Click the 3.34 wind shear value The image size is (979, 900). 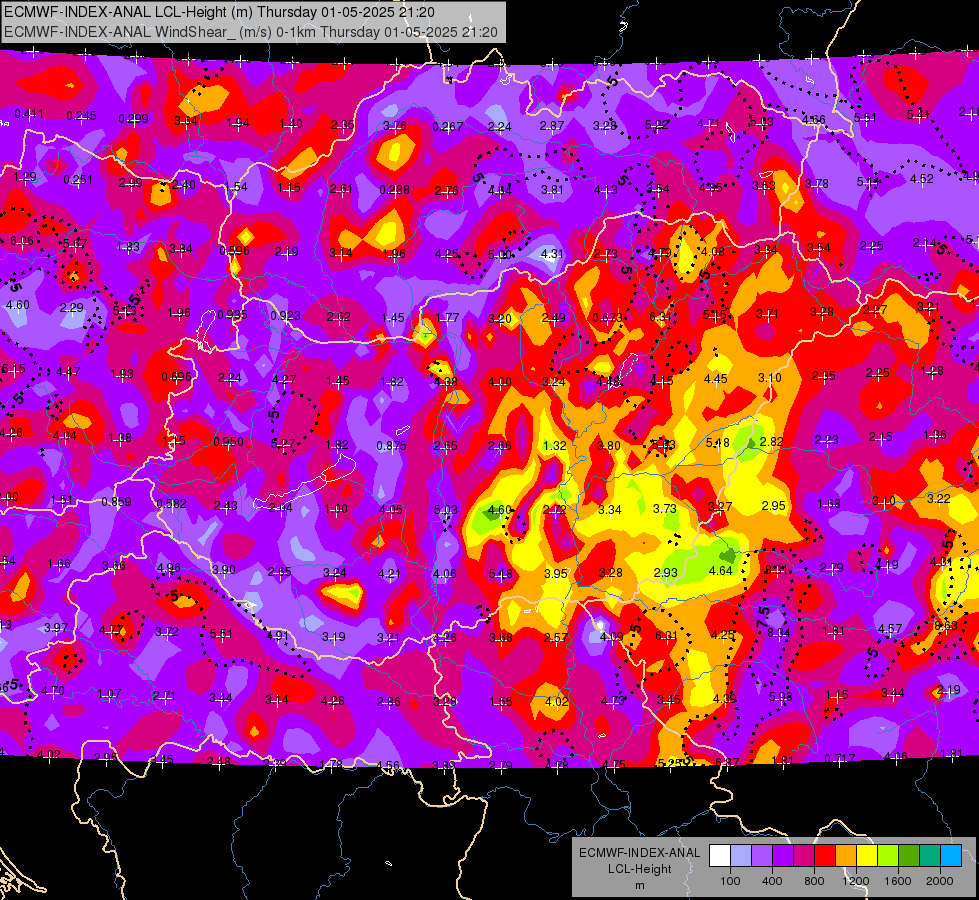point(609,510)
